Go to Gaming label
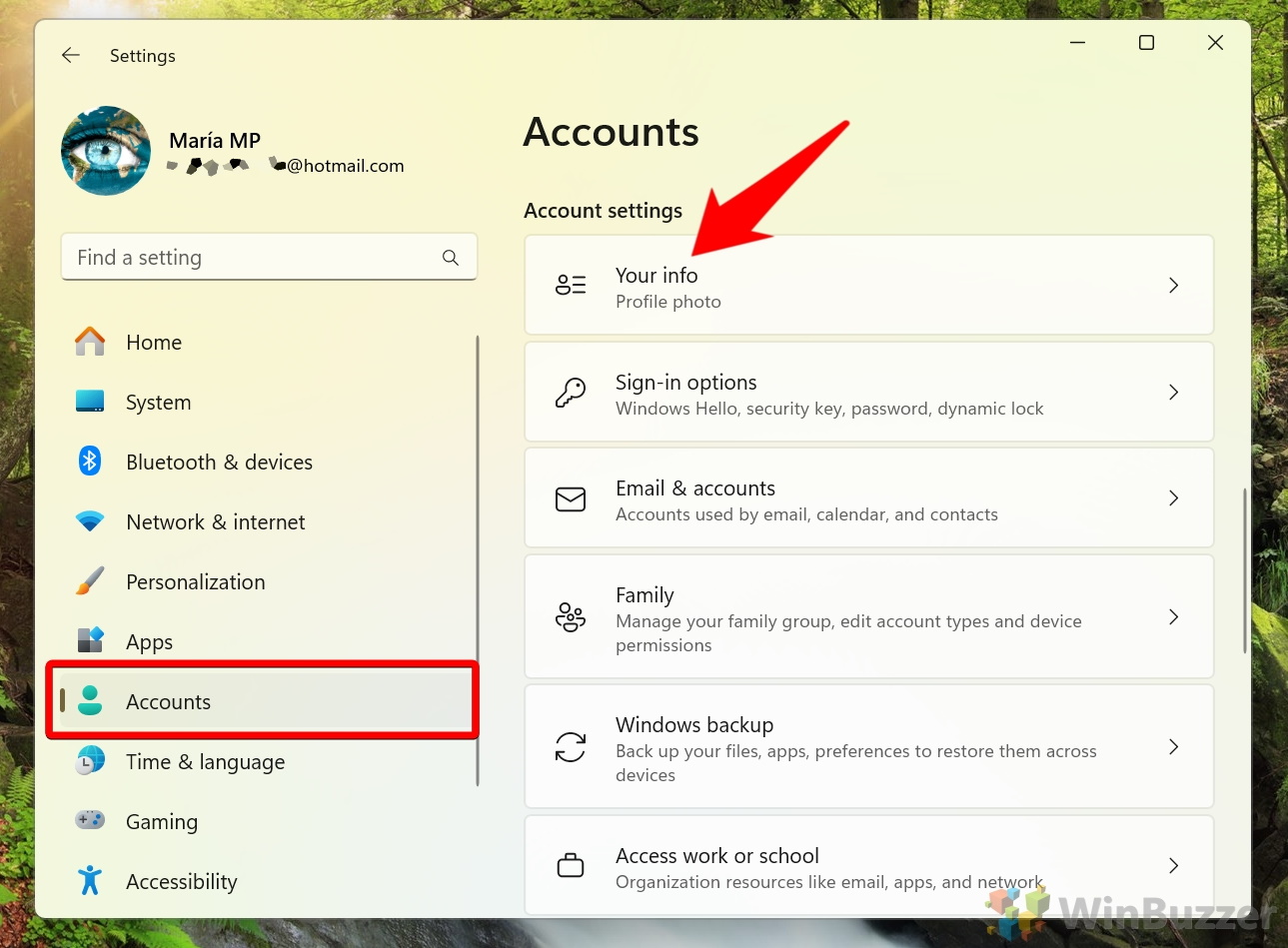The image size is (1288, 948). coord(162,822)
